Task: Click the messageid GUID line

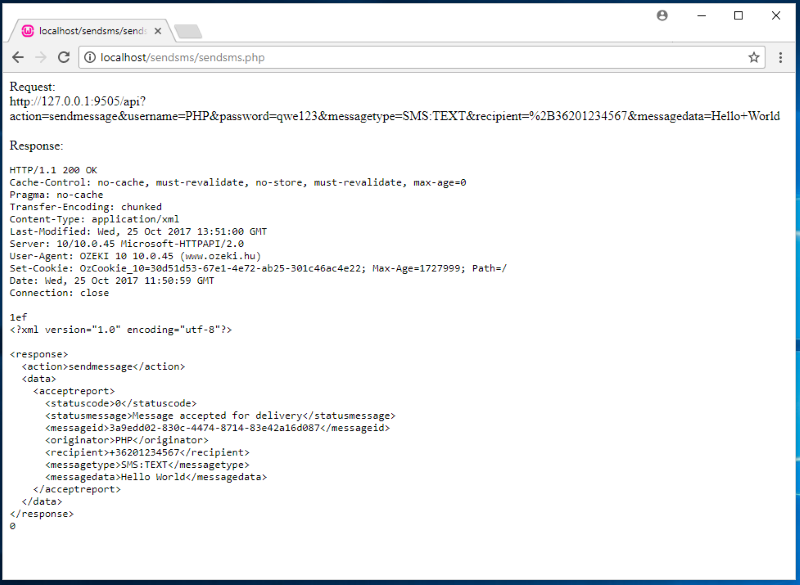Action: 217,427
